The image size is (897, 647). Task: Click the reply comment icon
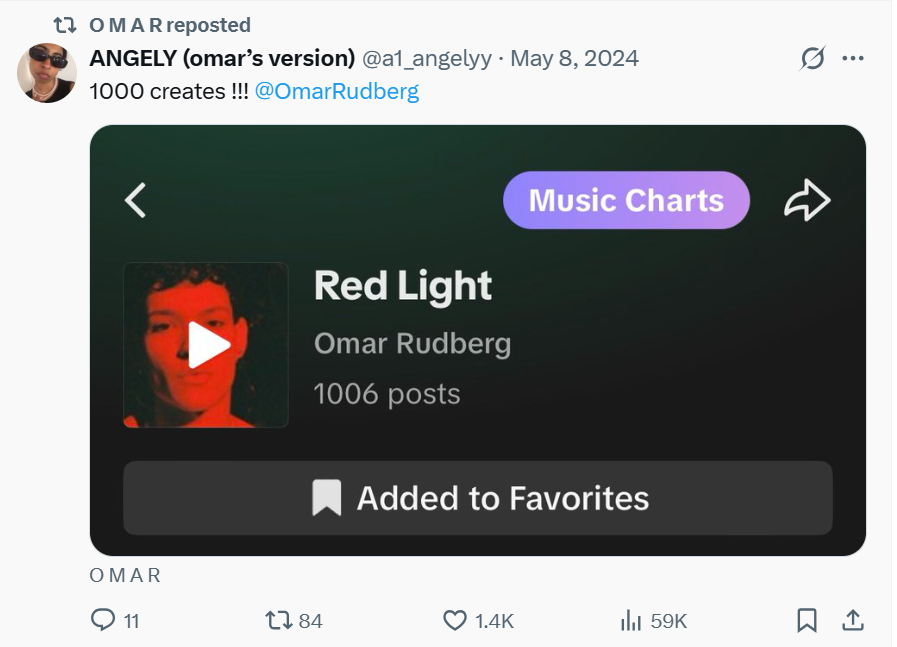point(103,621)
